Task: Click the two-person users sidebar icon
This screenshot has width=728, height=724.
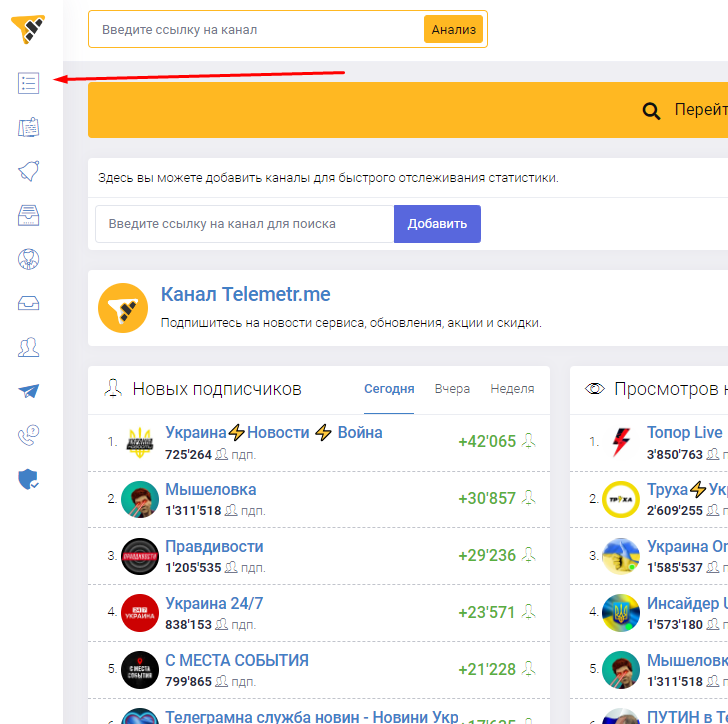Action: tap(29, 347)
